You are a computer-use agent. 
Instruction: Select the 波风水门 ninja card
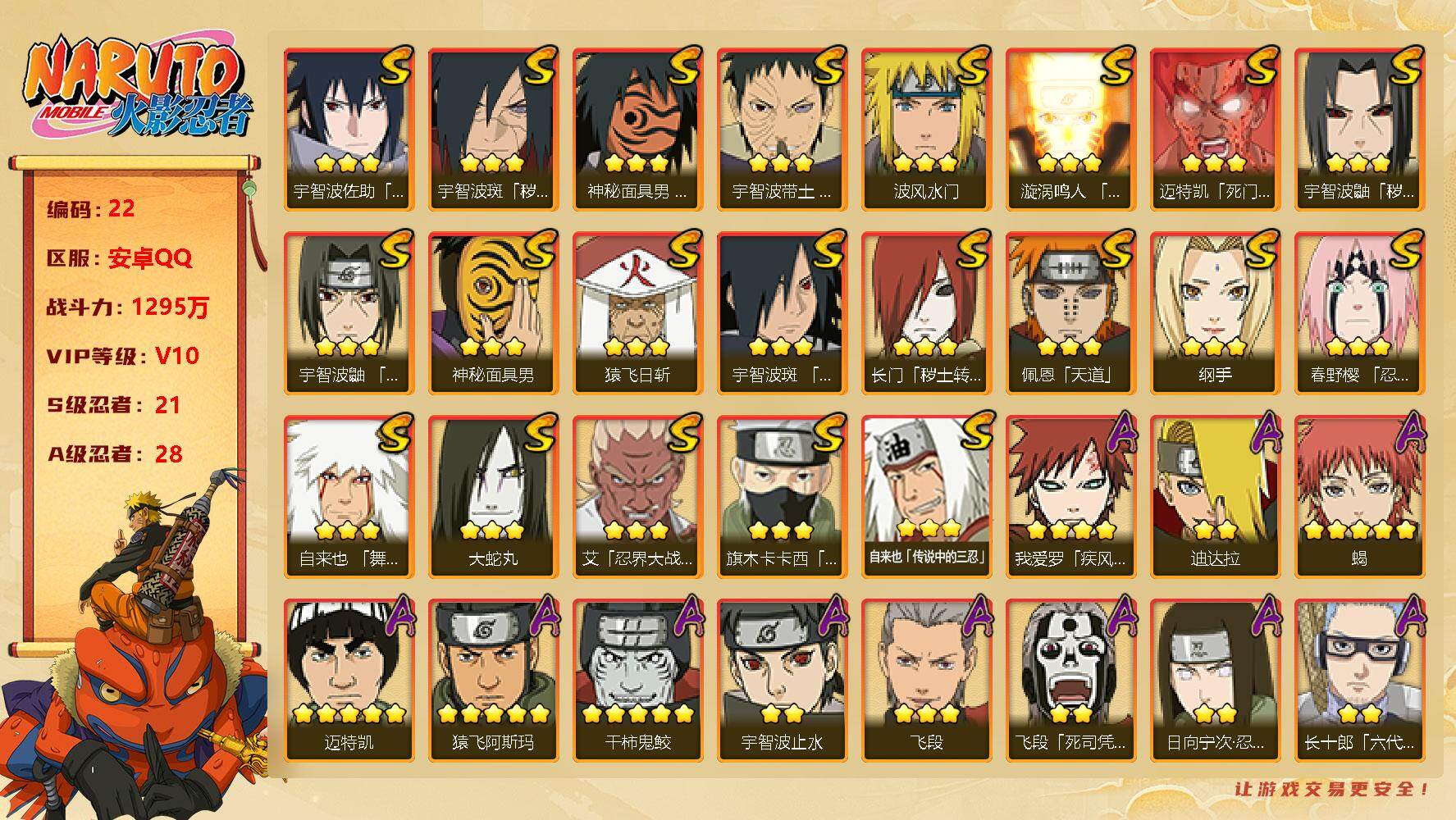pos(926,130)
